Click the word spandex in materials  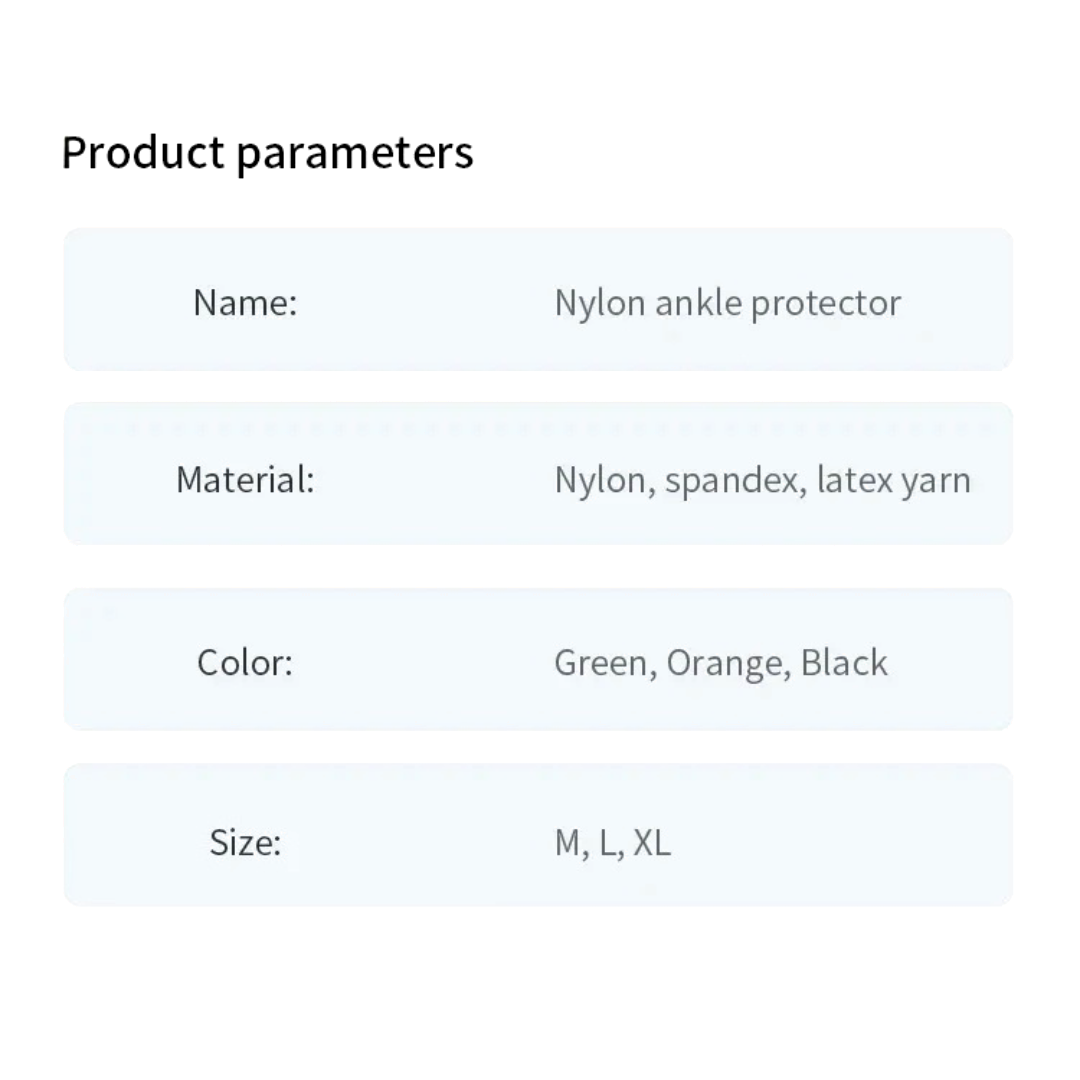click(x=731, y=481)
